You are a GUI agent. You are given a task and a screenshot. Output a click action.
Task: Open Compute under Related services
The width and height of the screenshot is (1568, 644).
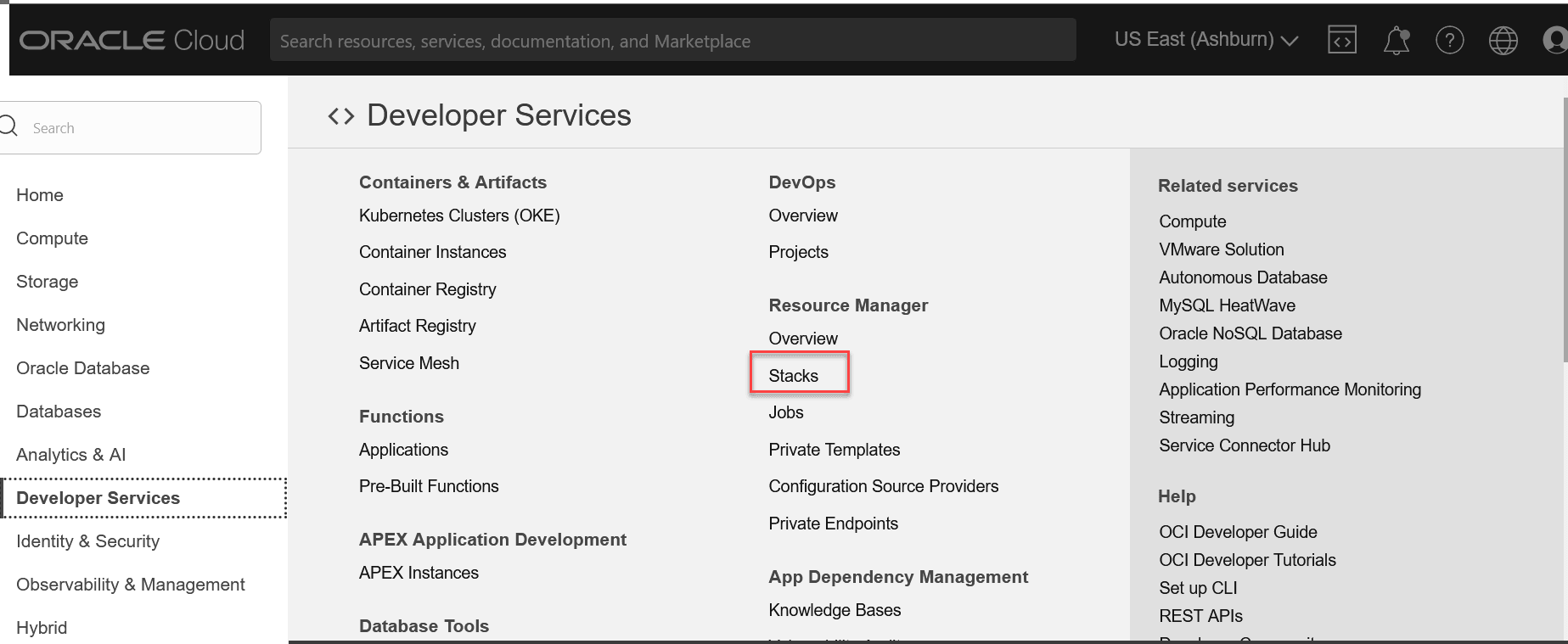(1193, 221)
